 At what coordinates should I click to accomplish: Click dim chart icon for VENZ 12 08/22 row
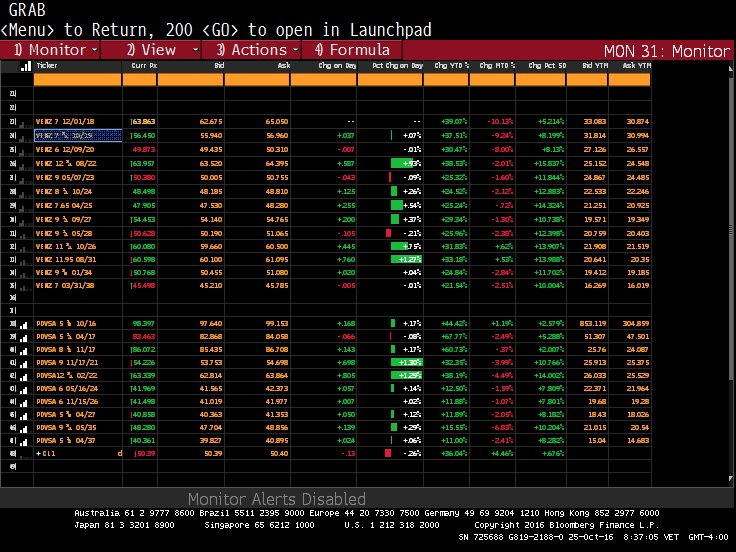[x=23, y=165]
